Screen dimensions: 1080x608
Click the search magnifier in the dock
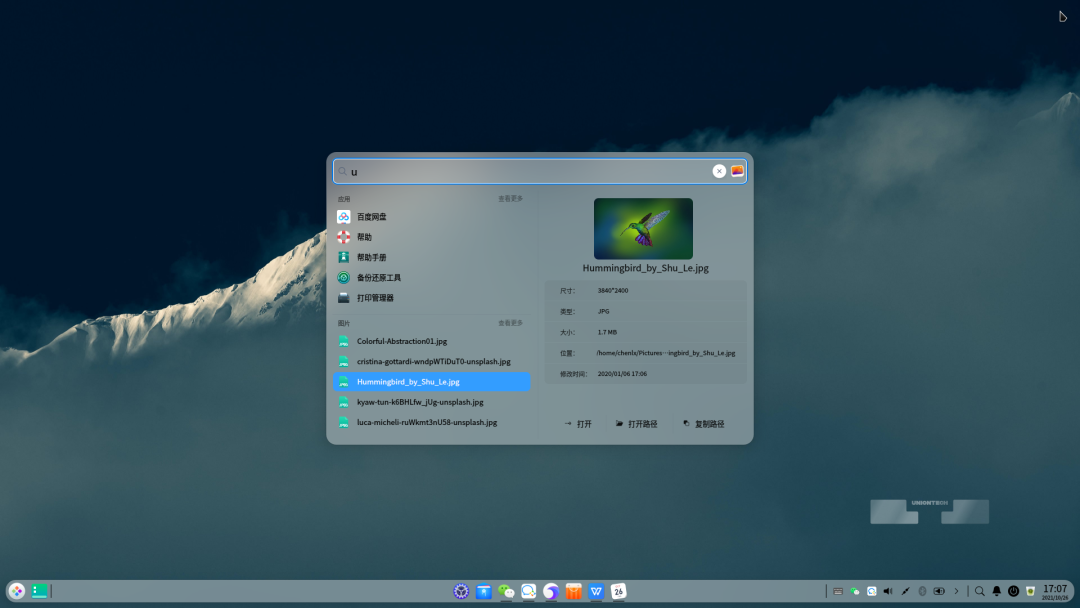click(979, 591)
